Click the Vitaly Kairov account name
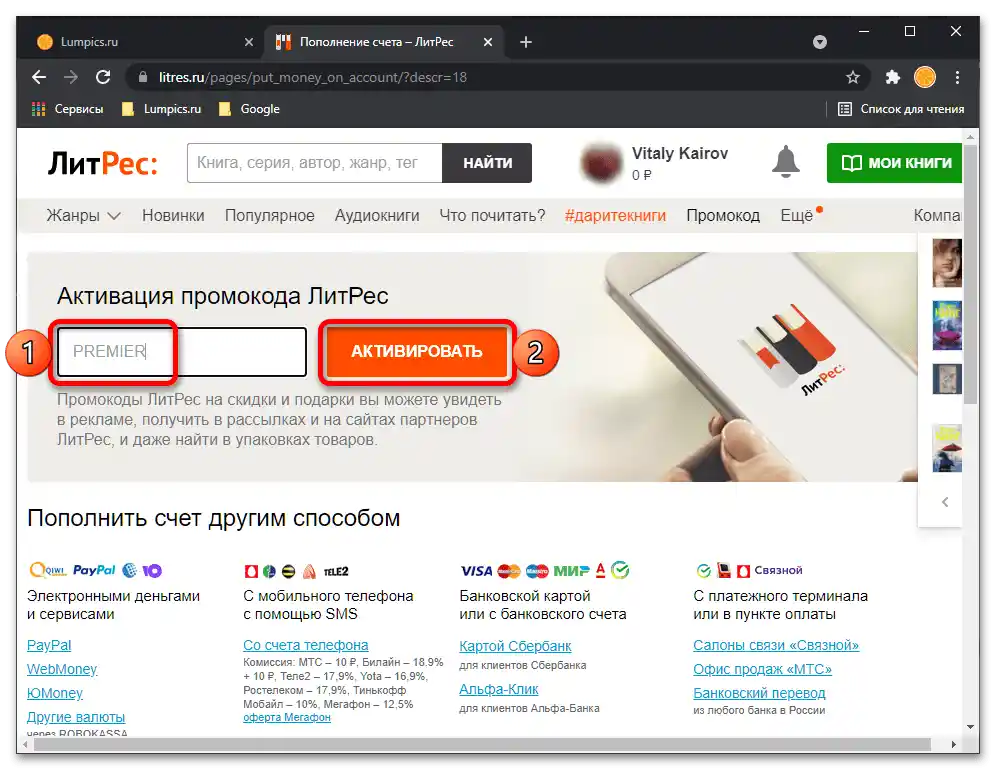 coord(680,154)
